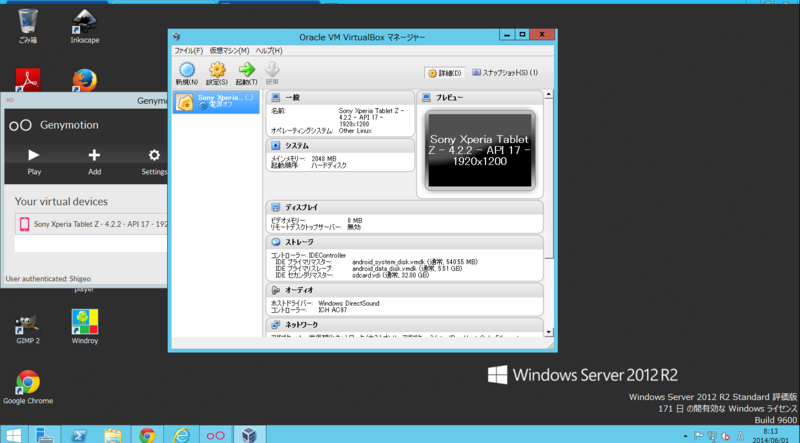The image size is (800, 443).
Task: Click the VM preview thumbnail
Action: coord(480,150)
